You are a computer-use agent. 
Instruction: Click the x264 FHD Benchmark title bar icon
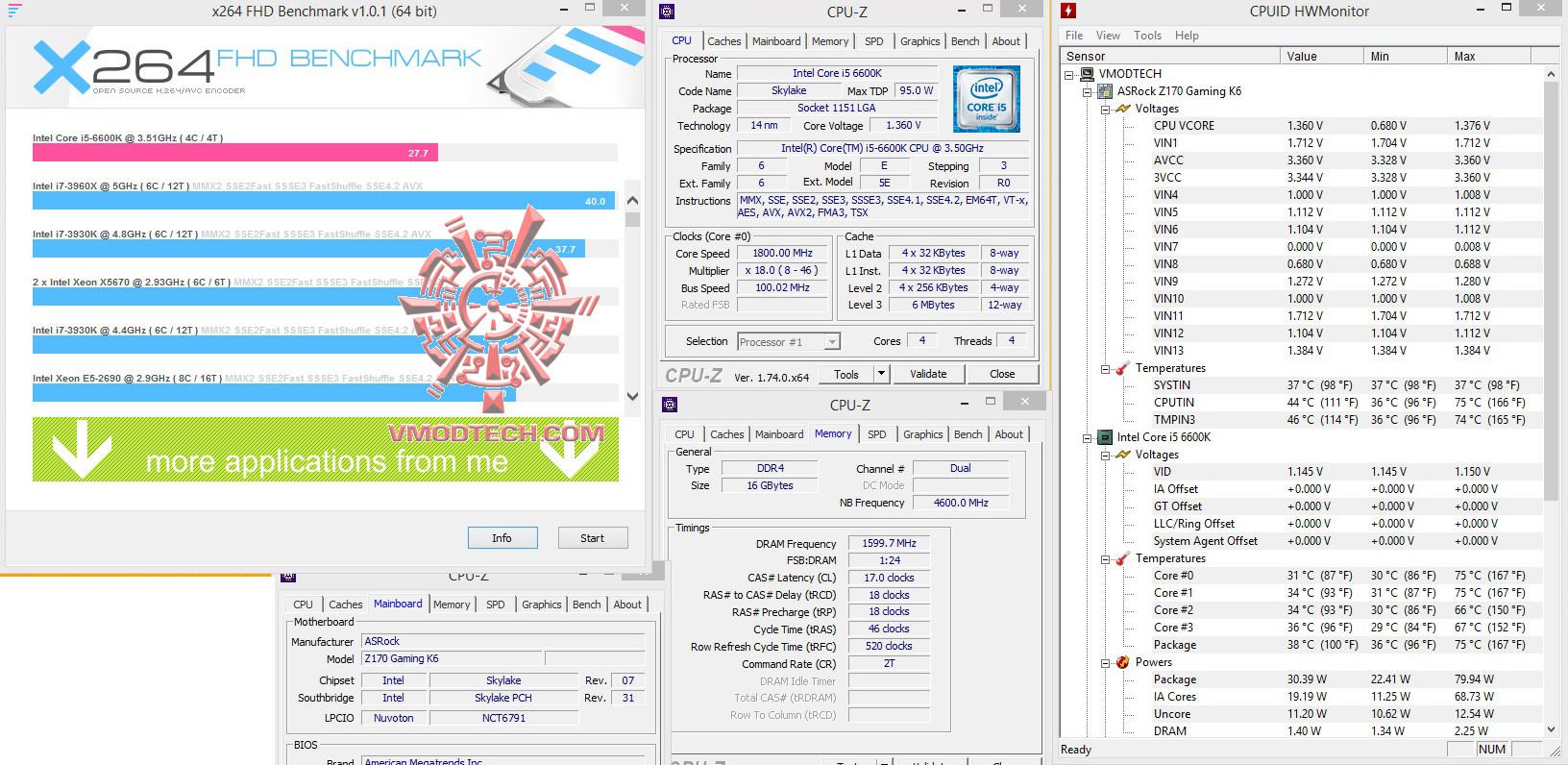tap(15, 11)
